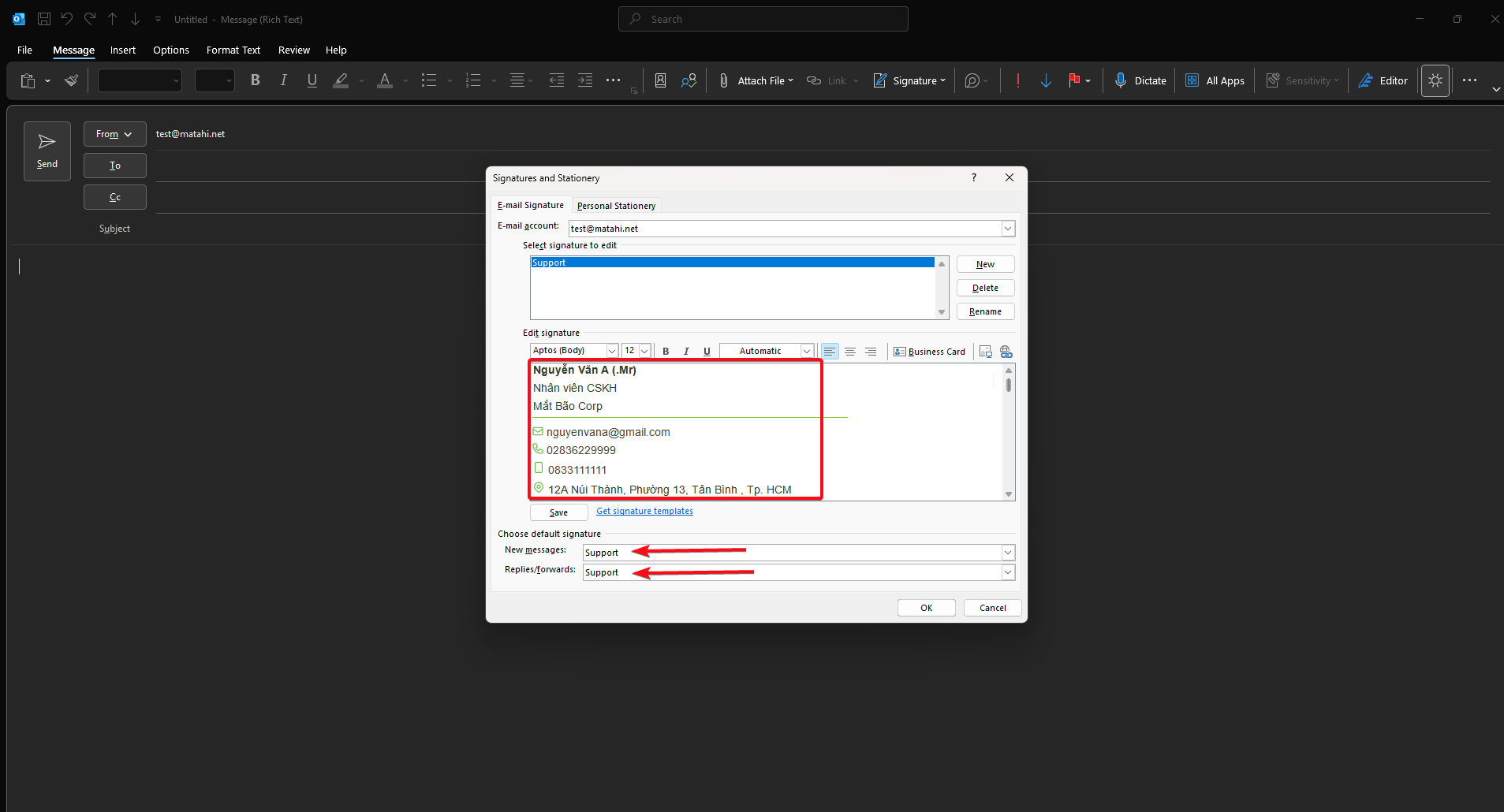Expand the Replies/forwards signature dropdown

pos(1007,572)
